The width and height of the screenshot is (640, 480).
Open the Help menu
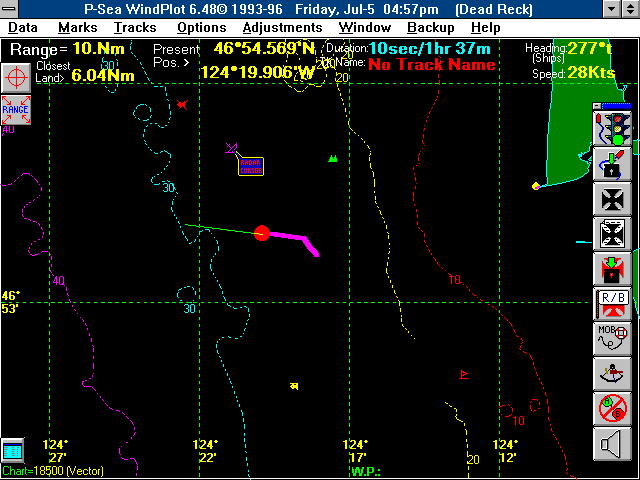click(486, 28)
